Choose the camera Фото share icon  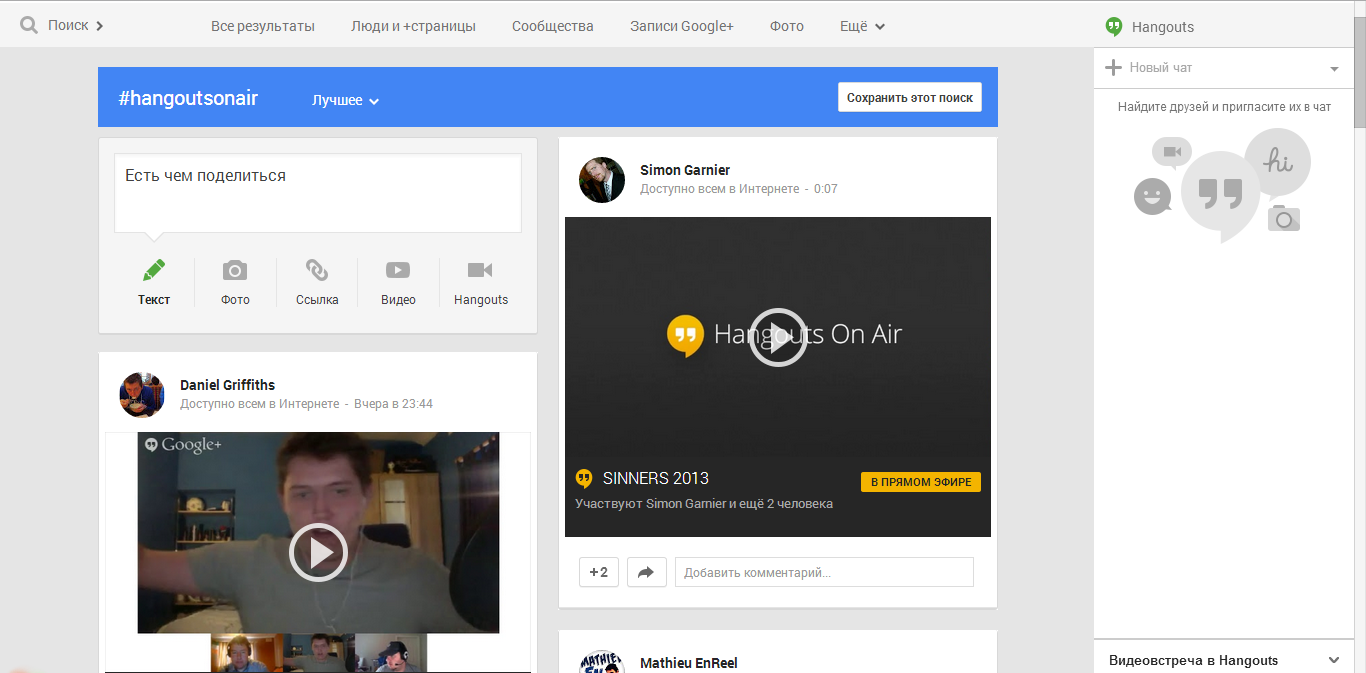(x=235, y=270)
